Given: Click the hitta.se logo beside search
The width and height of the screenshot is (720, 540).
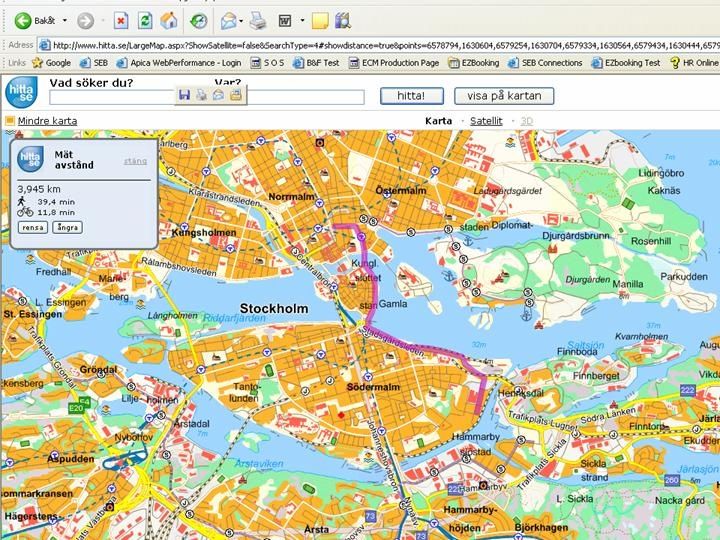Looking at the screenshot, I should [22, 93].
